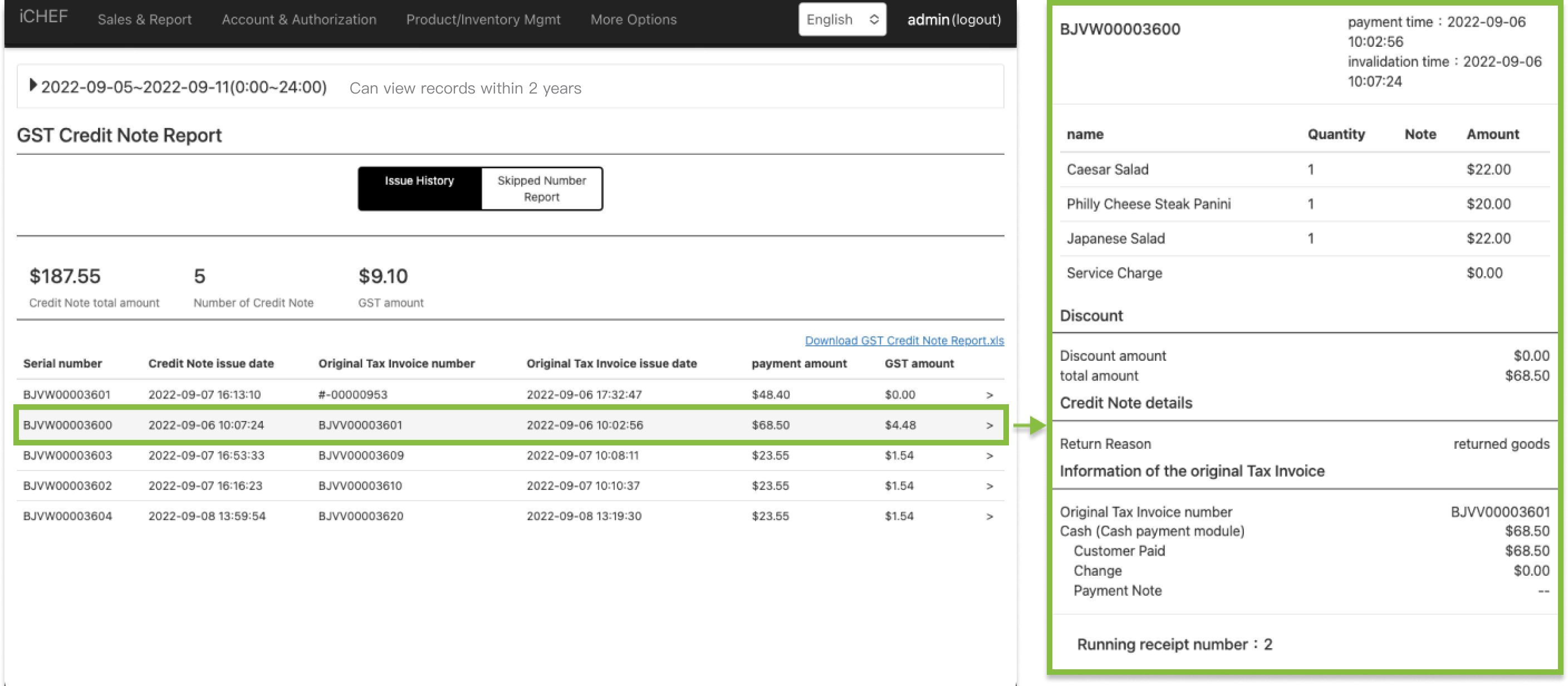The width and height of the screenshot is (1568, 686).
Task: Open details arrow for BJVW00003602 row
Action: pos(989,486)
